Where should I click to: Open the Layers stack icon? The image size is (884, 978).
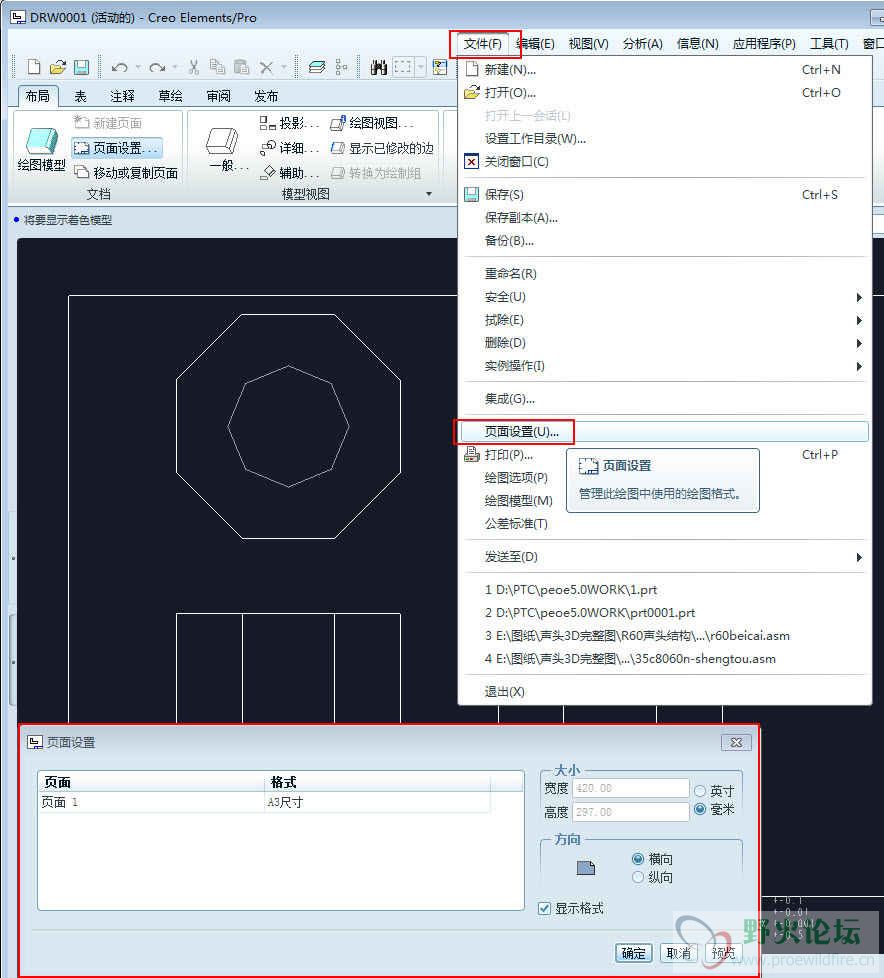(x=317, y=67)
